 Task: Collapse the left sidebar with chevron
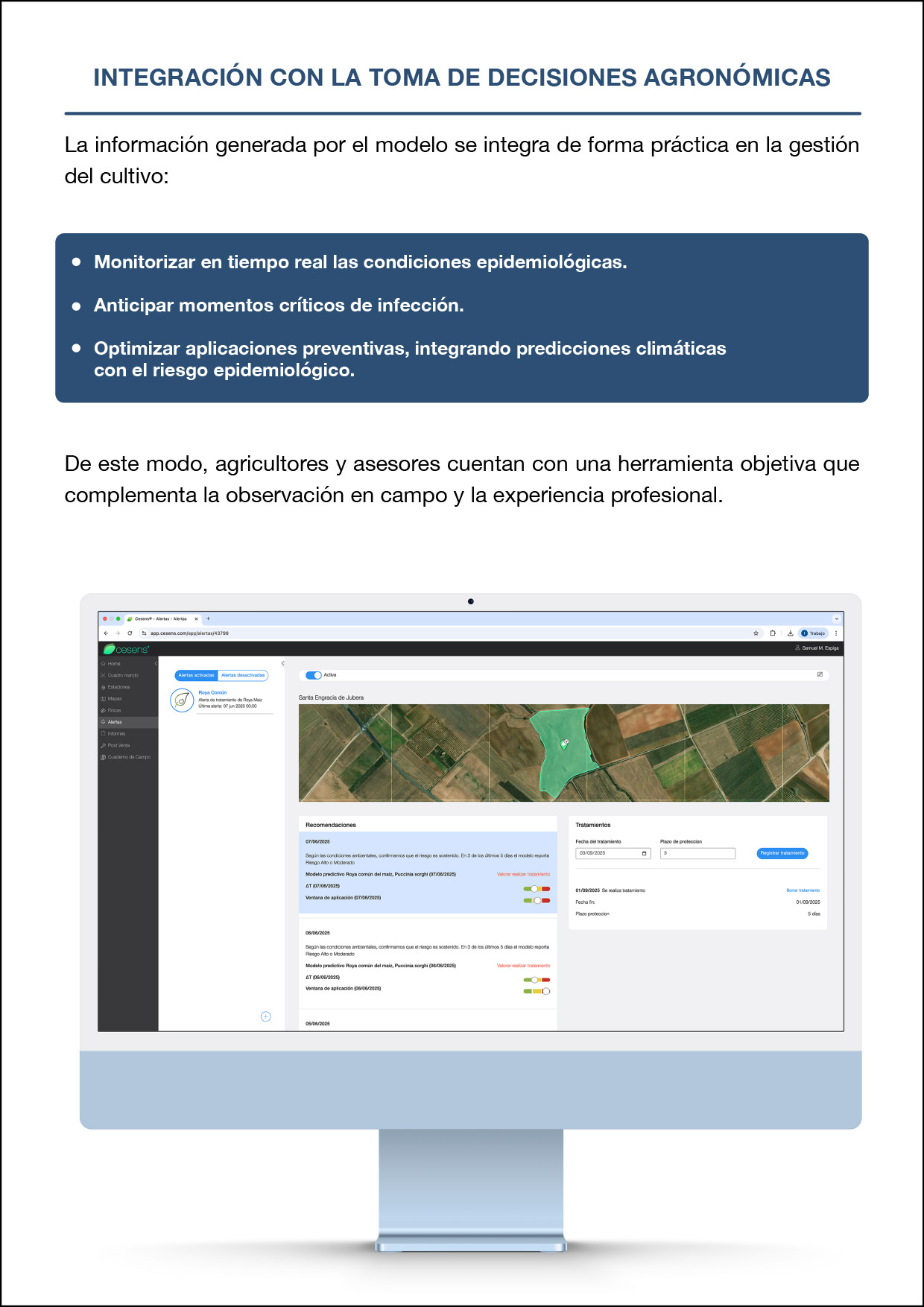(x=156, y=663)
